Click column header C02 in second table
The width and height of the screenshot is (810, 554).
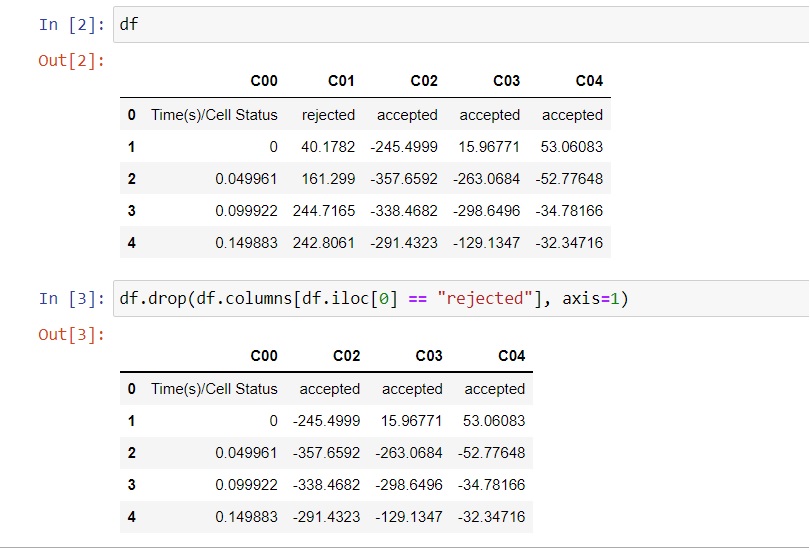(x=347, y=356)
